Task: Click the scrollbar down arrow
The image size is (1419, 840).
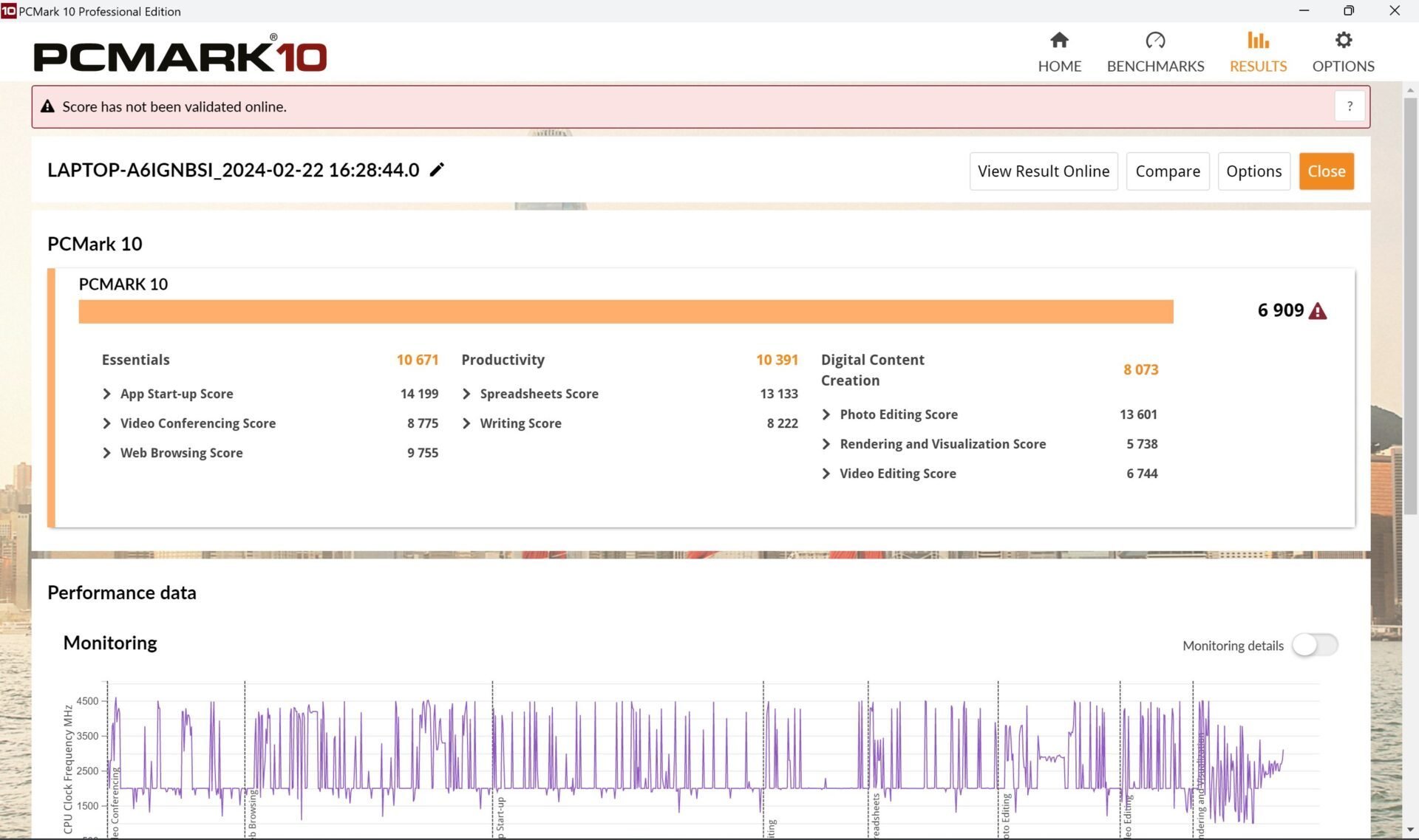Action: point(1410,830)
